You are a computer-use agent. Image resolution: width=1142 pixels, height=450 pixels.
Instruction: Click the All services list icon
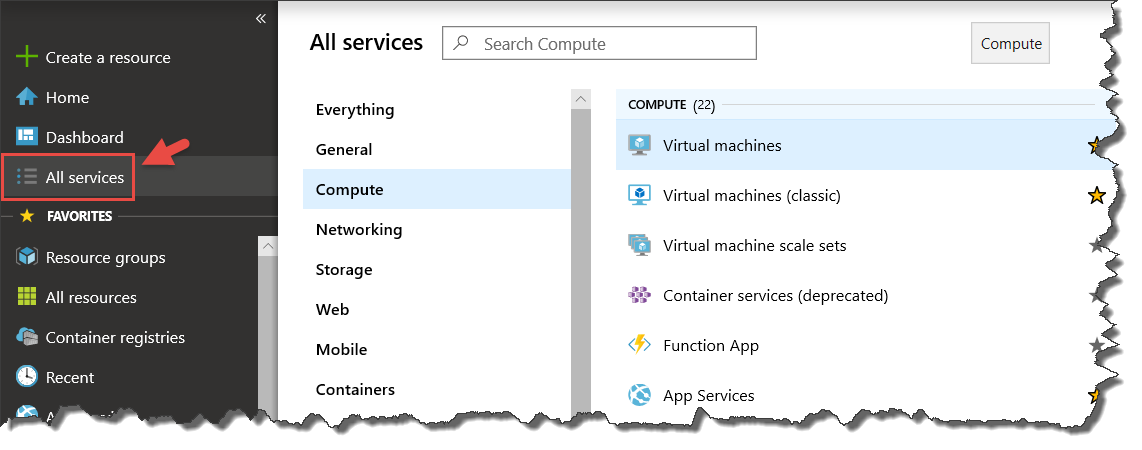[x=26, y=177]
